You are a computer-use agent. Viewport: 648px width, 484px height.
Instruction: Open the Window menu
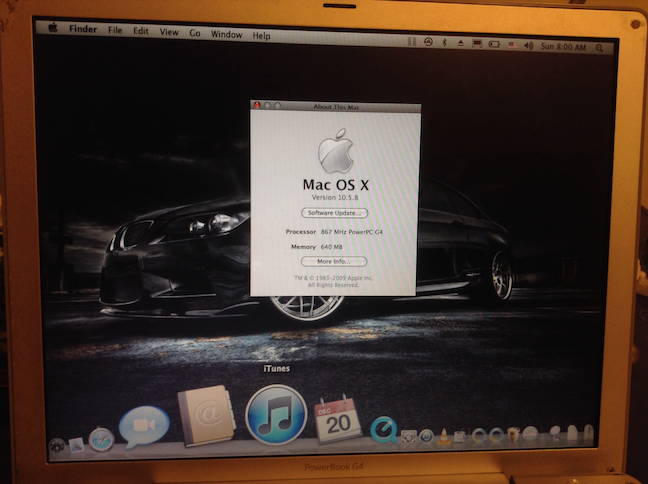click(x=226, y=34)
